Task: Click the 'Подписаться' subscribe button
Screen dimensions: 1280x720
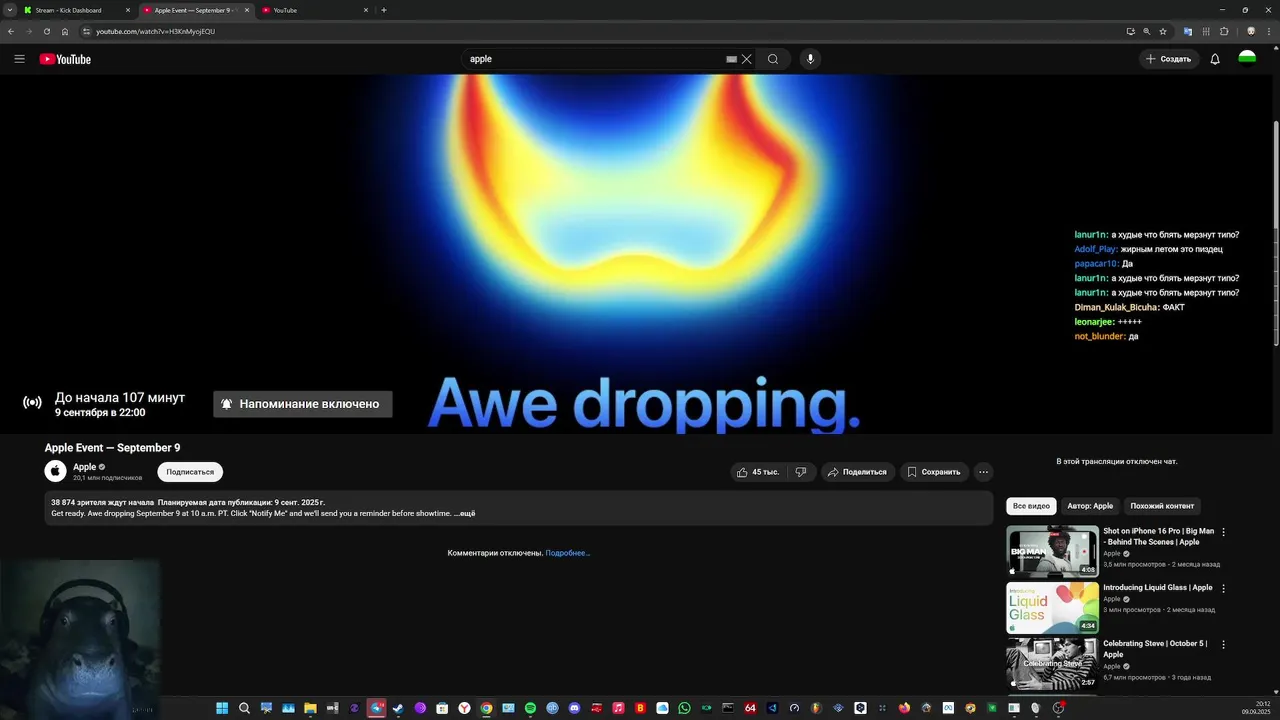Action: [x=190, y=472]
